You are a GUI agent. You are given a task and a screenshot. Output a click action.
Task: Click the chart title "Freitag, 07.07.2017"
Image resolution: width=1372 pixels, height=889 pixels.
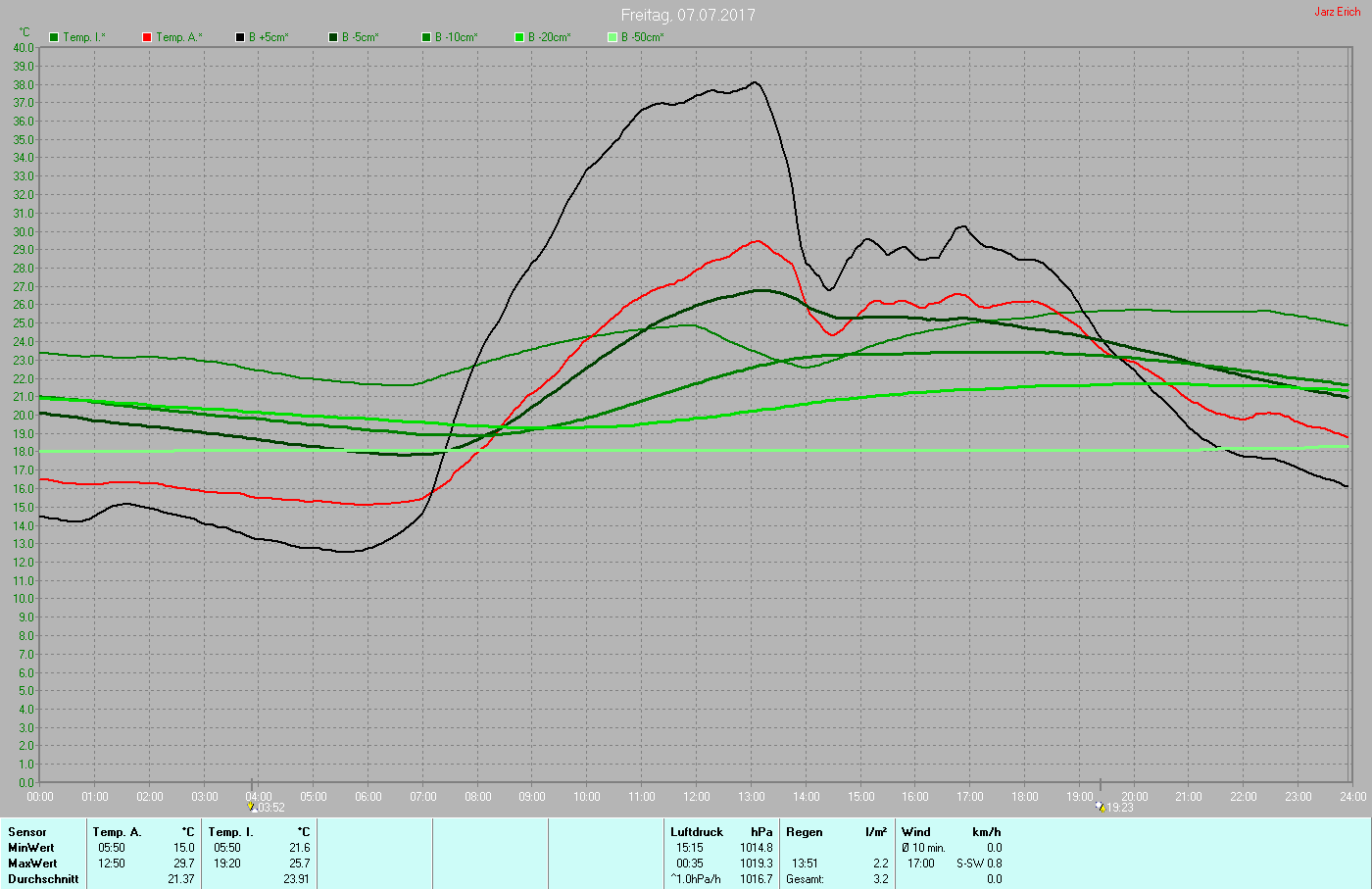pos(688,15)
